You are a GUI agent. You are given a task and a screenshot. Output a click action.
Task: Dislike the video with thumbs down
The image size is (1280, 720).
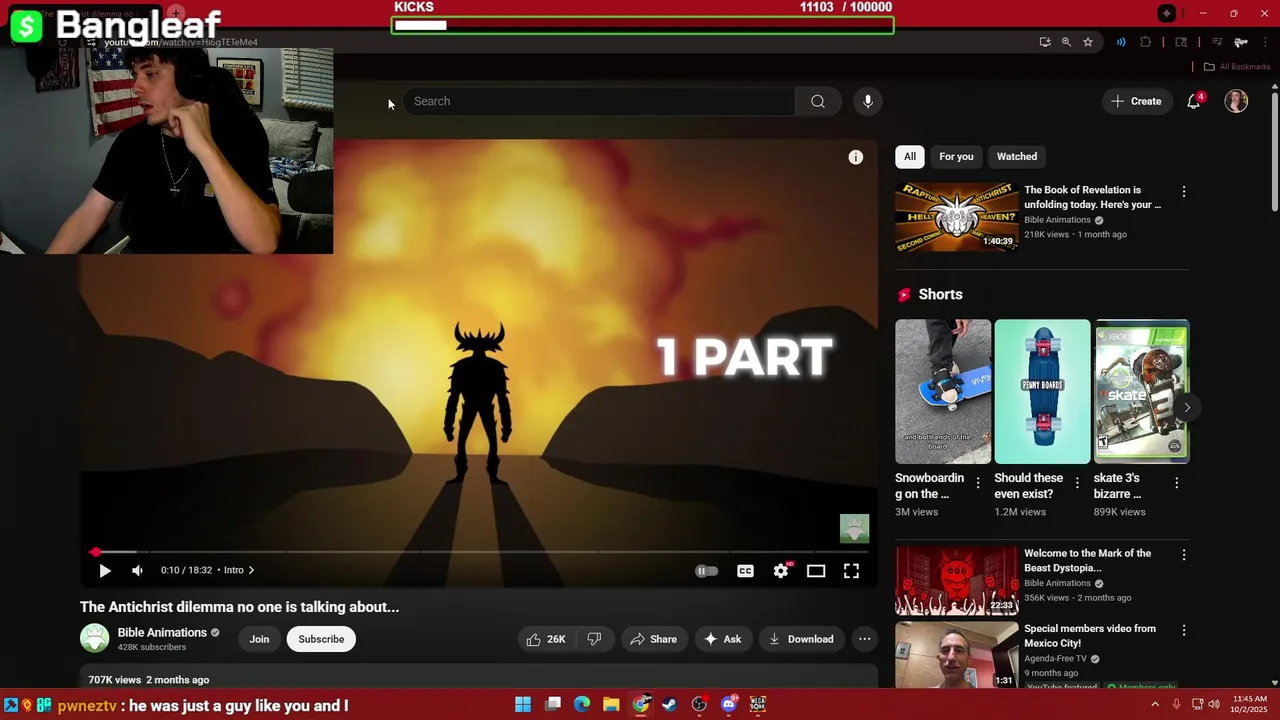pos(594,639)
